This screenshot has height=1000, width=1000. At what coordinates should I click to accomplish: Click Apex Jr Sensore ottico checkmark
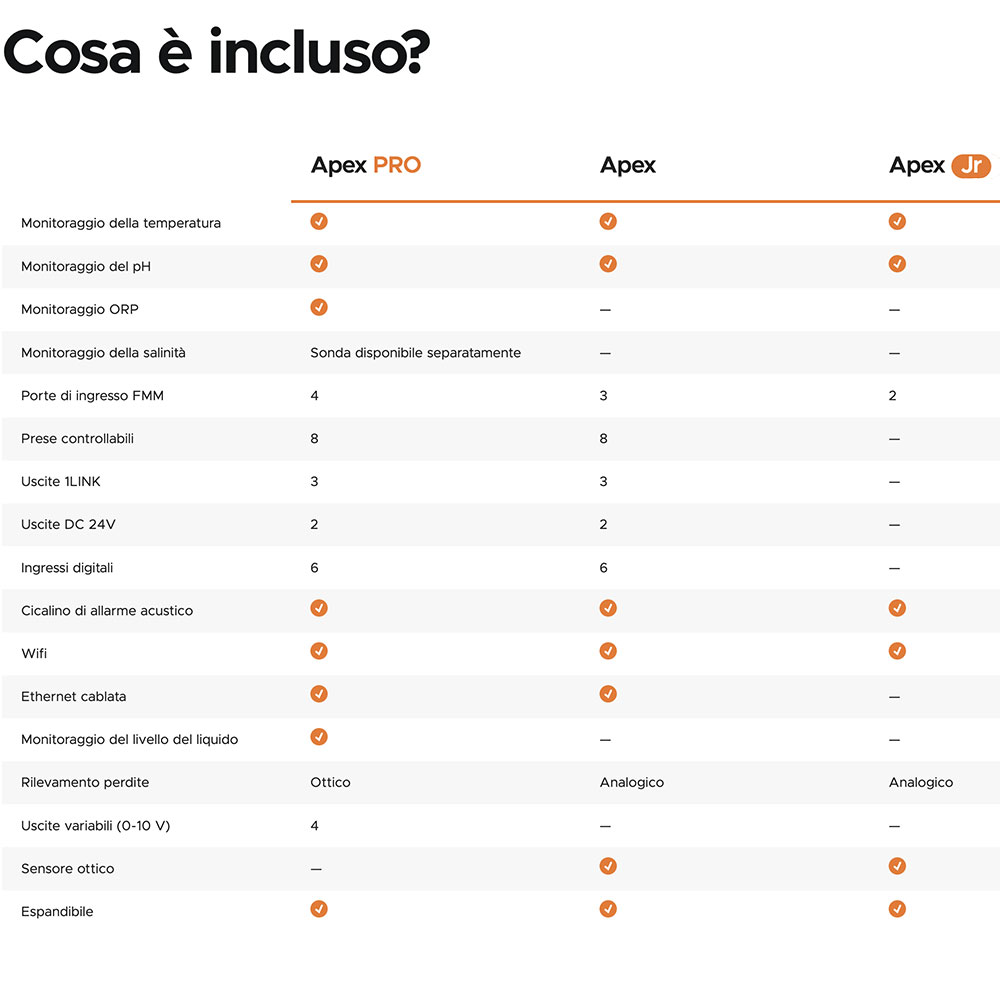897,866
